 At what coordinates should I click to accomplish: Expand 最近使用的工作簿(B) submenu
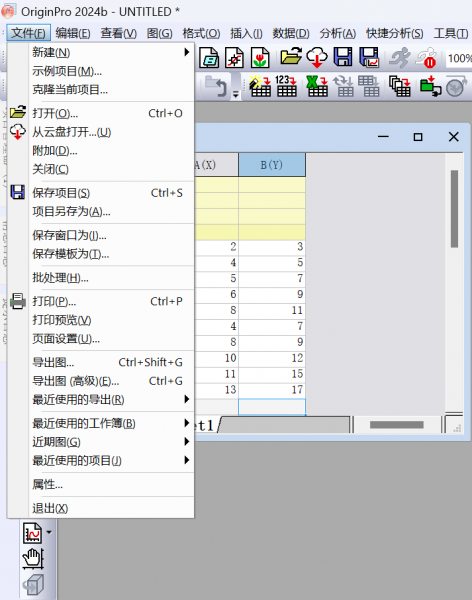click(111, 423)
